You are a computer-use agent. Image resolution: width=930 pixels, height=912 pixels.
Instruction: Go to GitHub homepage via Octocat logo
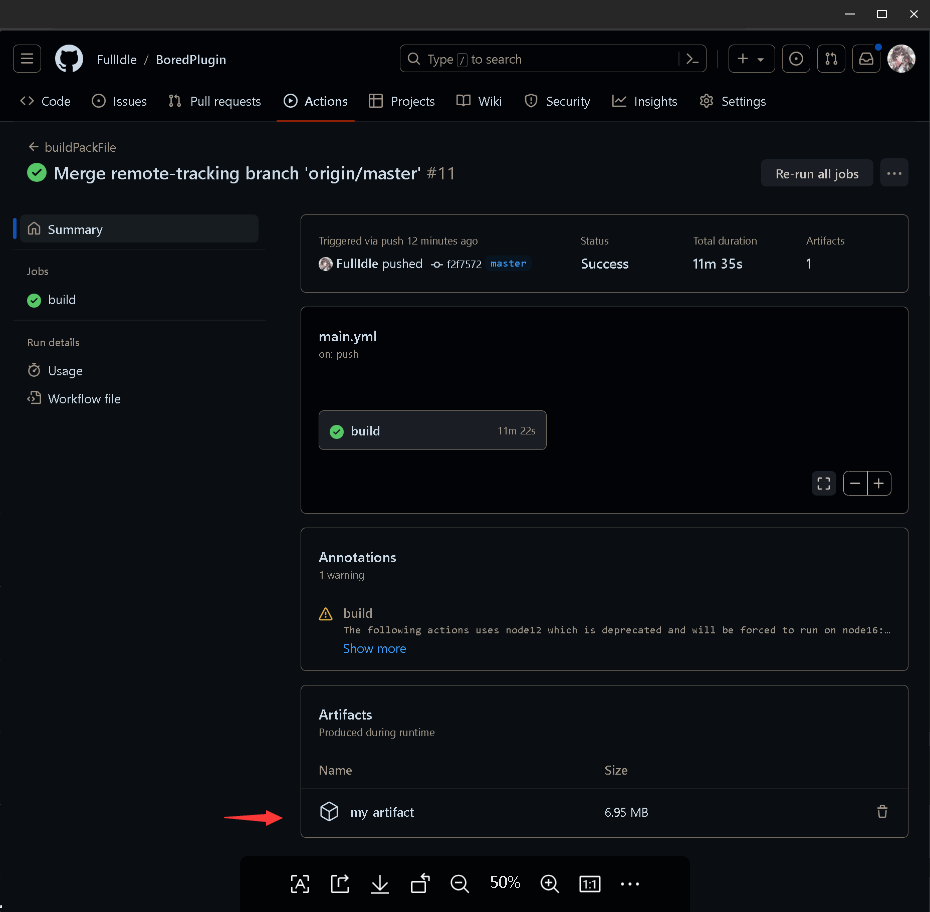tap(69, 59)
